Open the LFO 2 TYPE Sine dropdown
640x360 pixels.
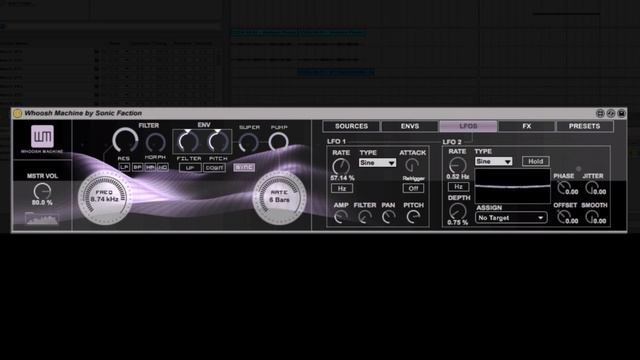point(493,162)
